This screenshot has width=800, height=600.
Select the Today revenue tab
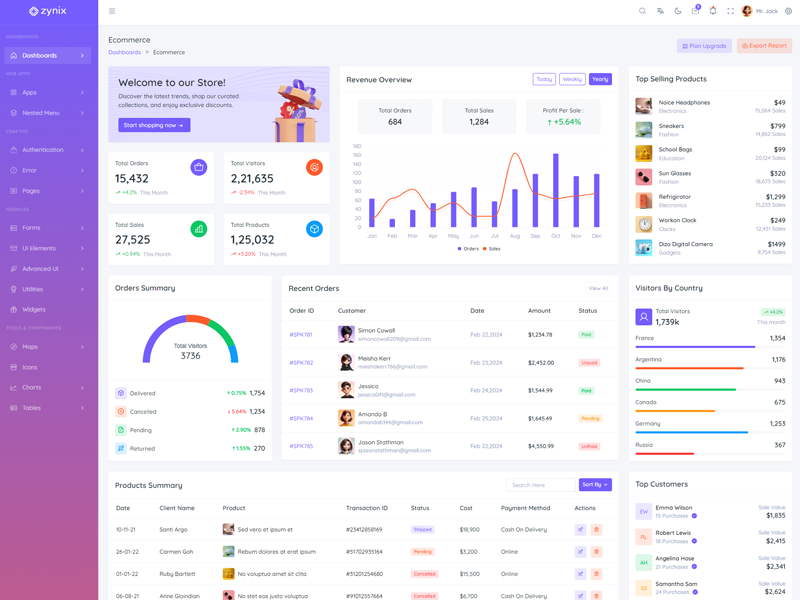click(544, 79)
